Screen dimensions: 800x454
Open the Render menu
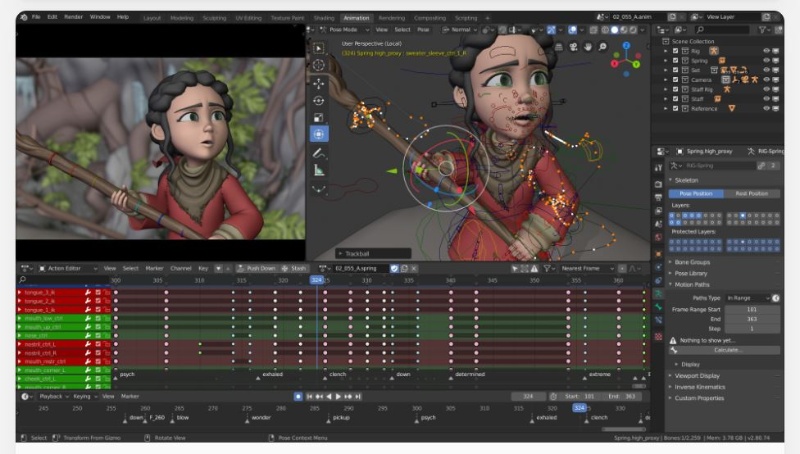pos(73,17)
